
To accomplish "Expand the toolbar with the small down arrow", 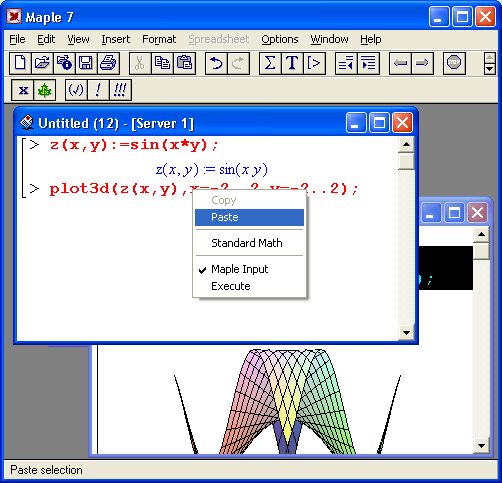I will click(489, 69).
